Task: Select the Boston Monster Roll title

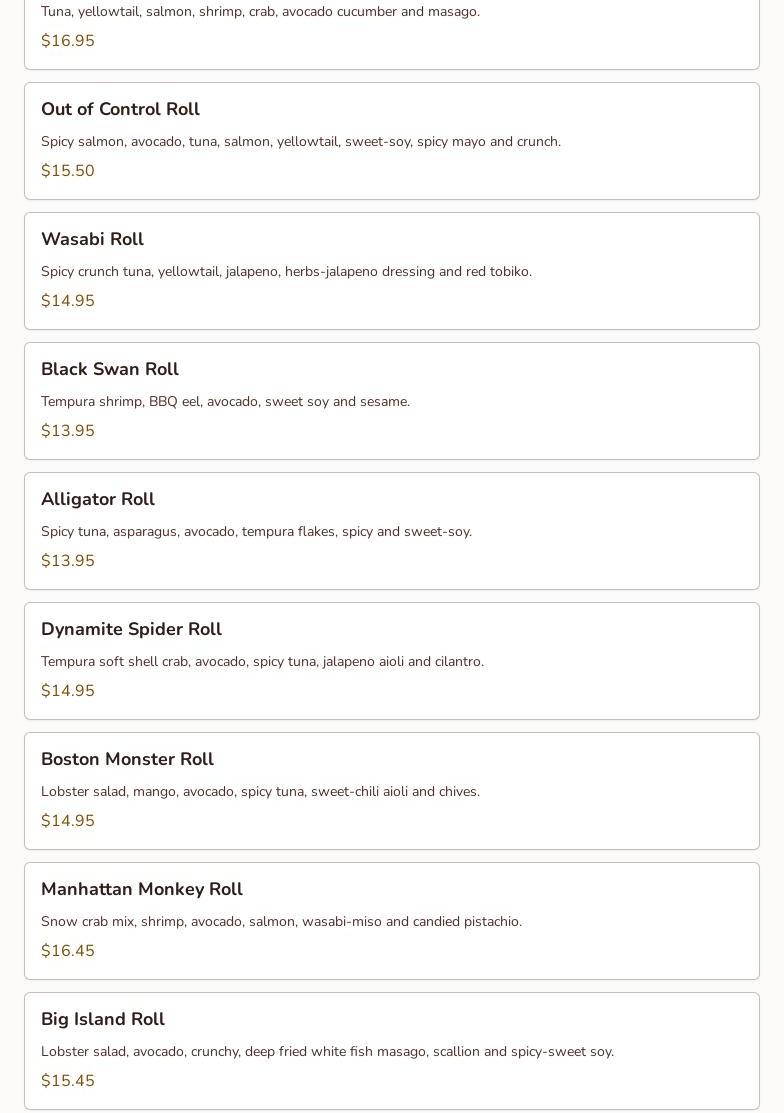Action: pyautogui.click(x=127, y=759)
